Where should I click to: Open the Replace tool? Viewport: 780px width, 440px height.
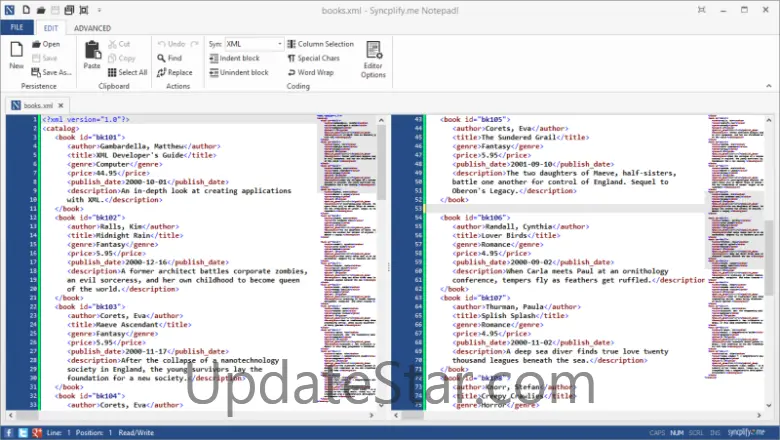(x=175, y=72)
